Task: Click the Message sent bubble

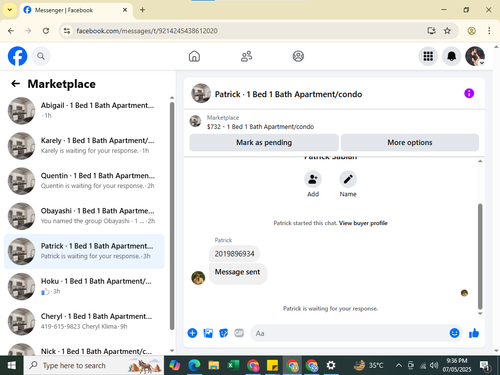Action: [238, 273]
